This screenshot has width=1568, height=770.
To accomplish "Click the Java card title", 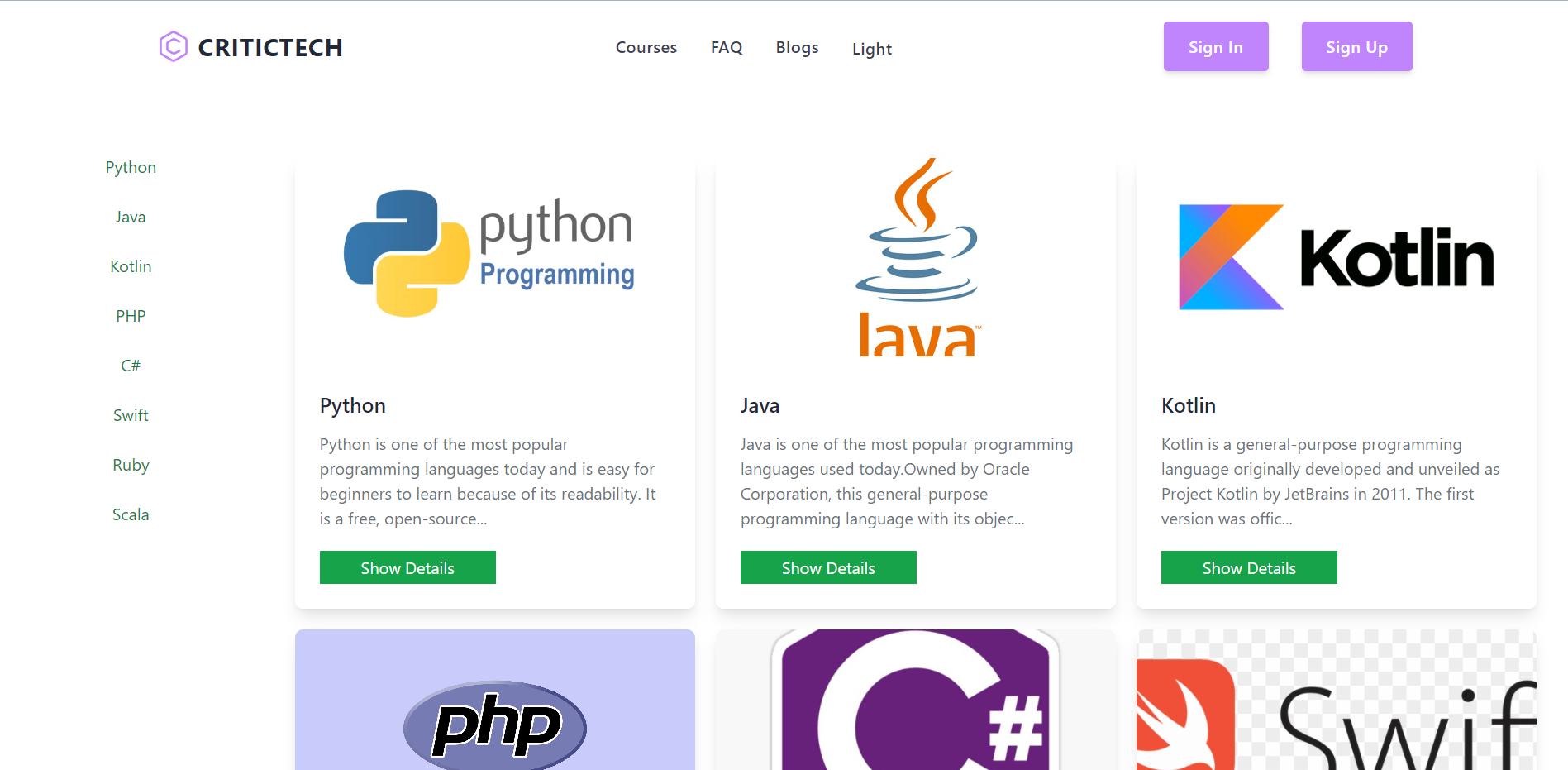I will click(760, 406).
